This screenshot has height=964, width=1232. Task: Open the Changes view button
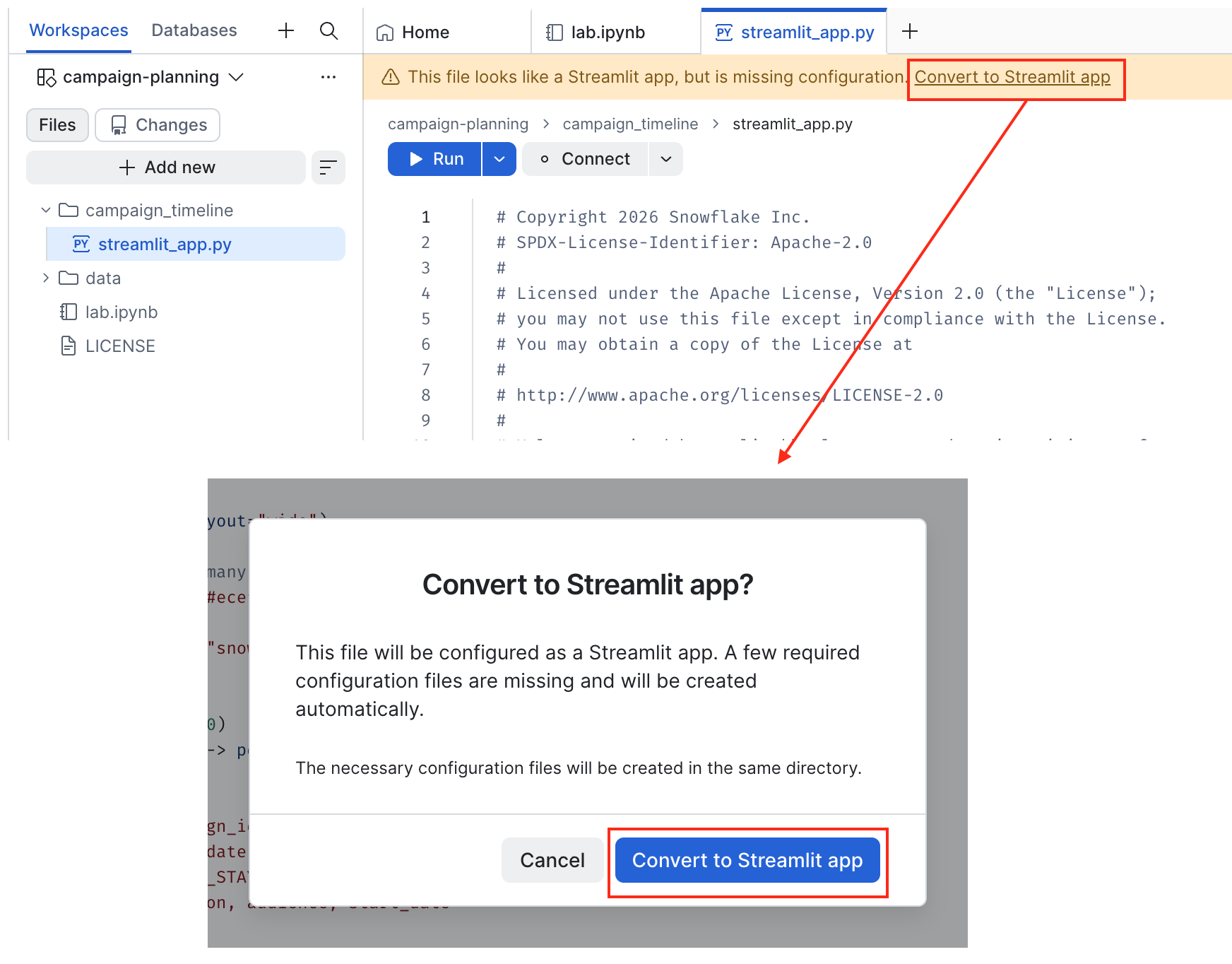pos(158,125)
